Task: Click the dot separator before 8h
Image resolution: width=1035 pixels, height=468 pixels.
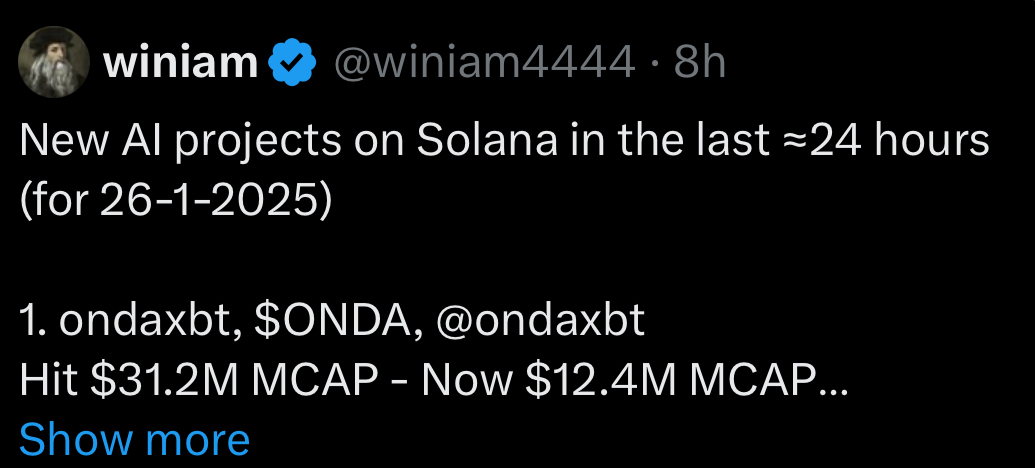Action: coord(654,65)
